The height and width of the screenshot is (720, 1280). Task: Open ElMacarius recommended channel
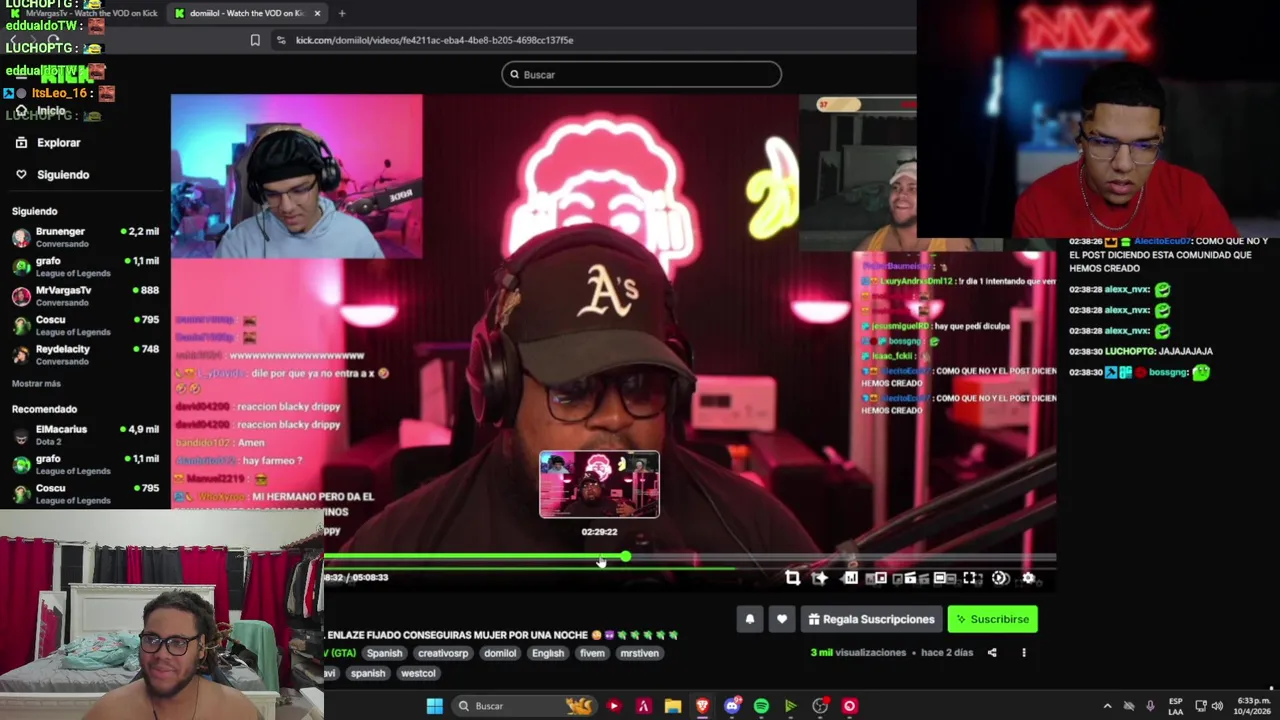coord(85,435)
